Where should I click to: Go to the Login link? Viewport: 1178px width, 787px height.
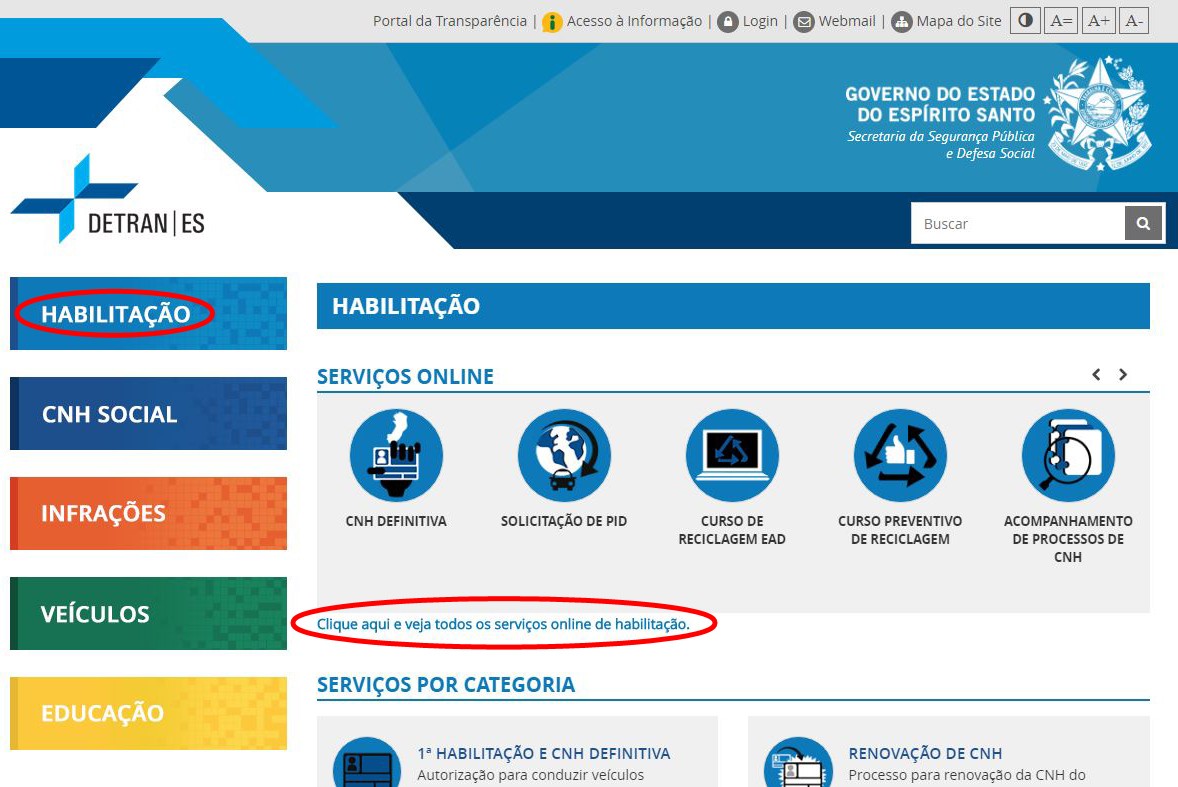coord(760,21)
